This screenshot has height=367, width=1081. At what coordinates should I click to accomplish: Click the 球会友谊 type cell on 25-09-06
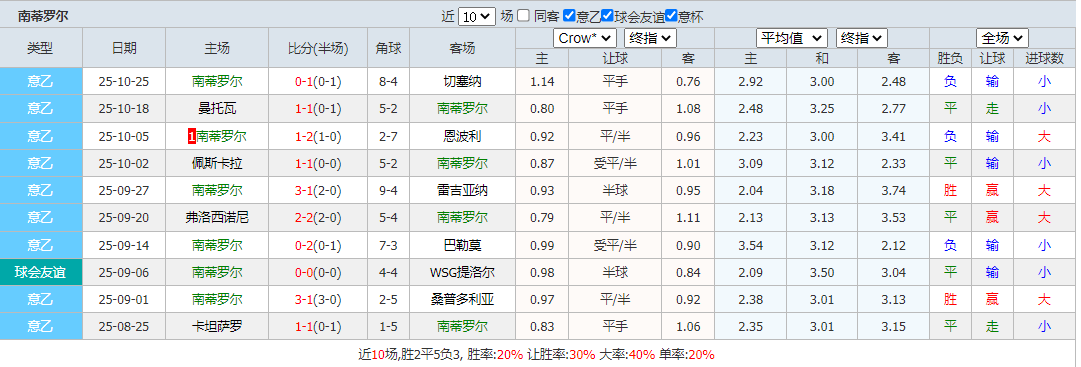pyautogui.click(x=41, y=272)
